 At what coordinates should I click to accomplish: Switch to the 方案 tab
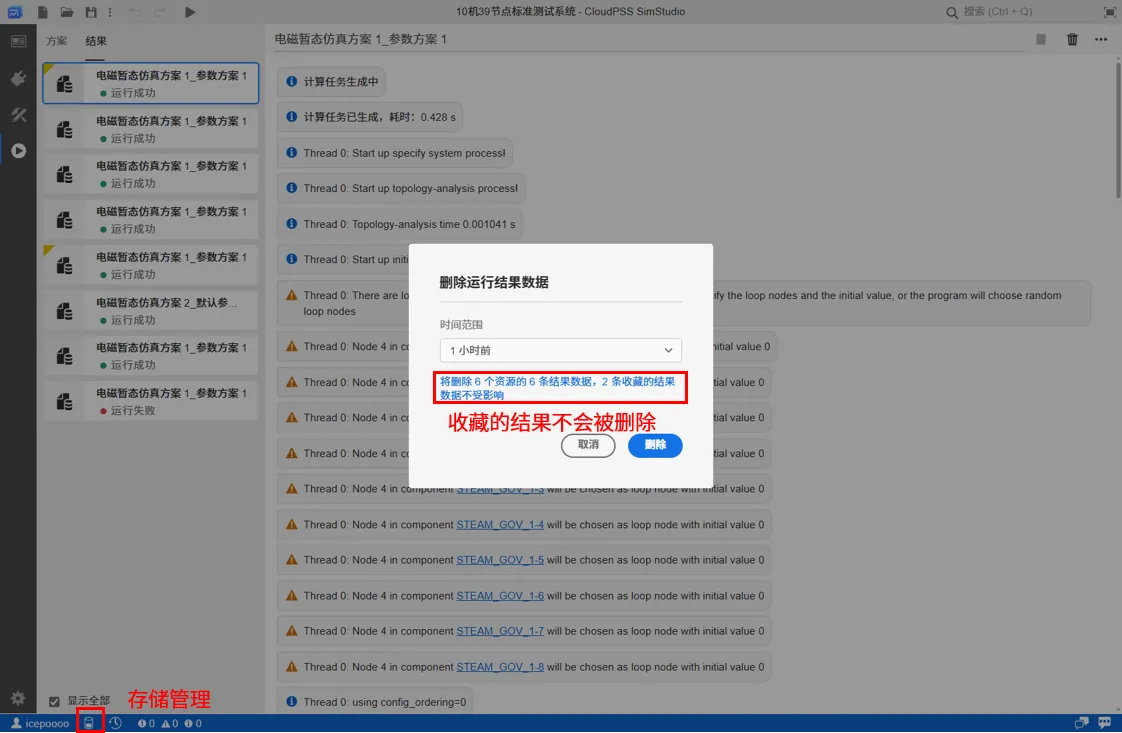[57, 41]
